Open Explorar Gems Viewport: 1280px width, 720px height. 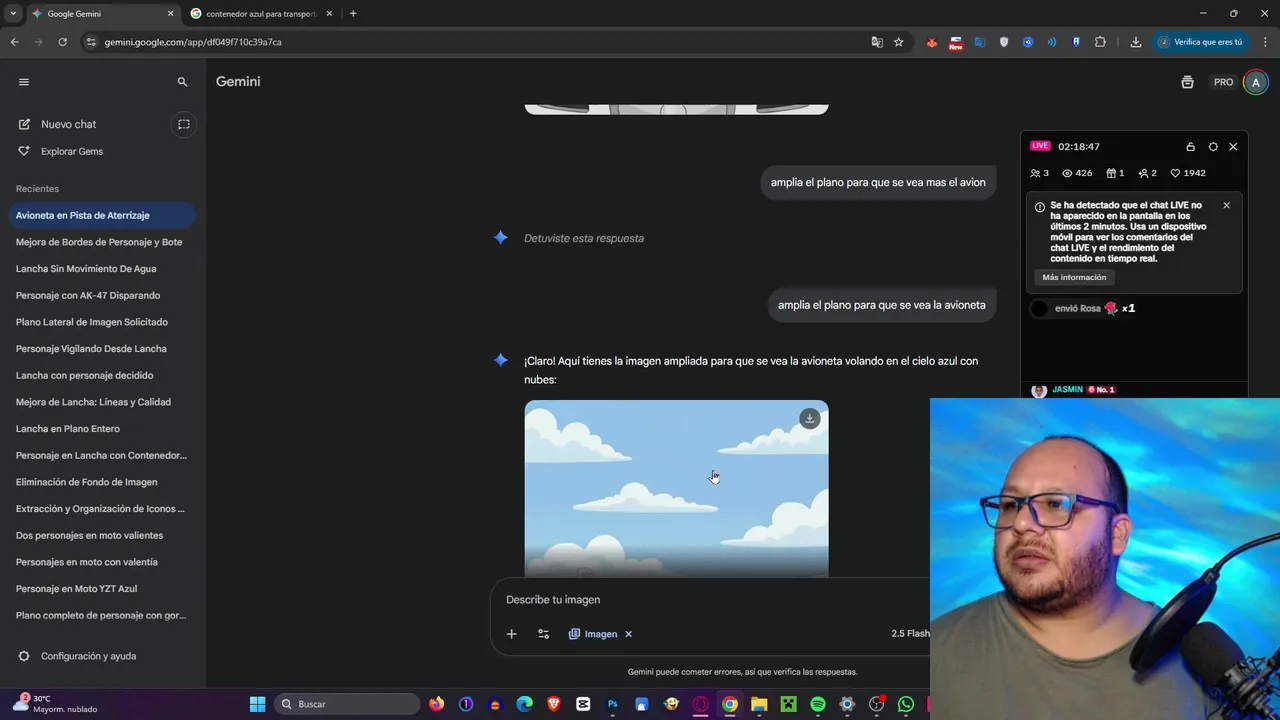click(x=71, y=151)
